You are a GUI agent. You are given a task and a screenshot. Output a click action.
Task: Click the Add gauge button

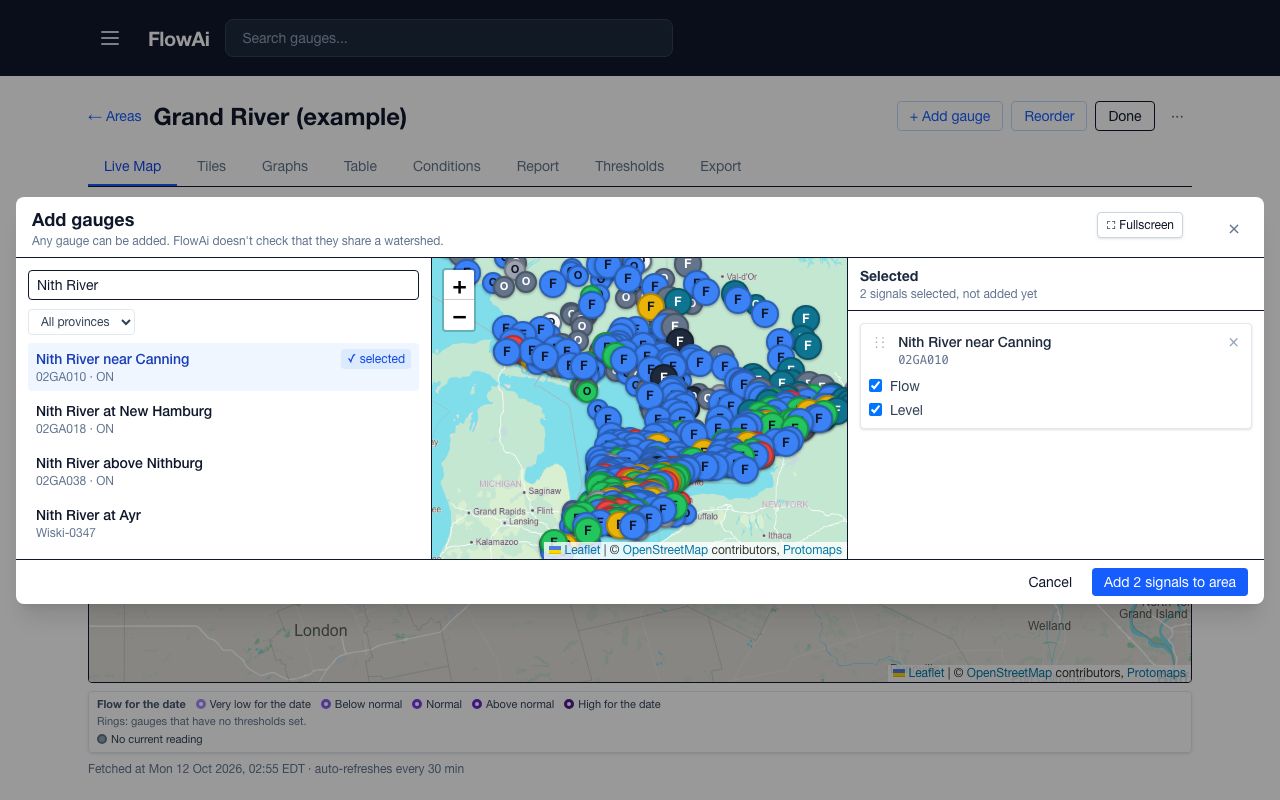(950, 116)
